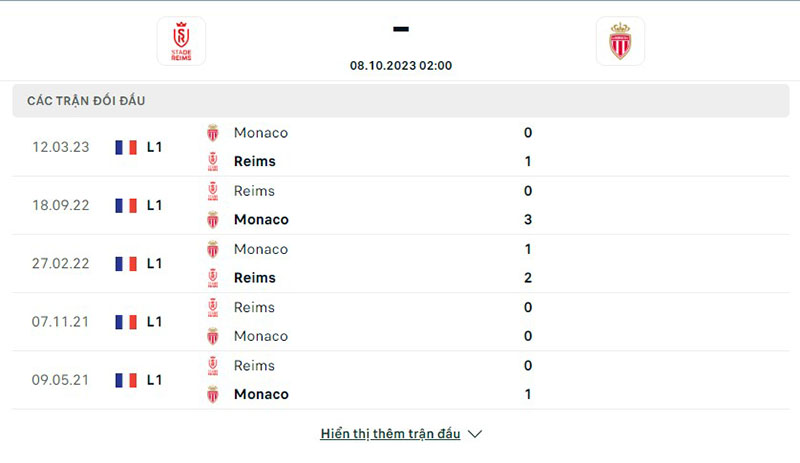
Task: Click Monaco crest in 18.09.22 match
Action: coord(212,219)
